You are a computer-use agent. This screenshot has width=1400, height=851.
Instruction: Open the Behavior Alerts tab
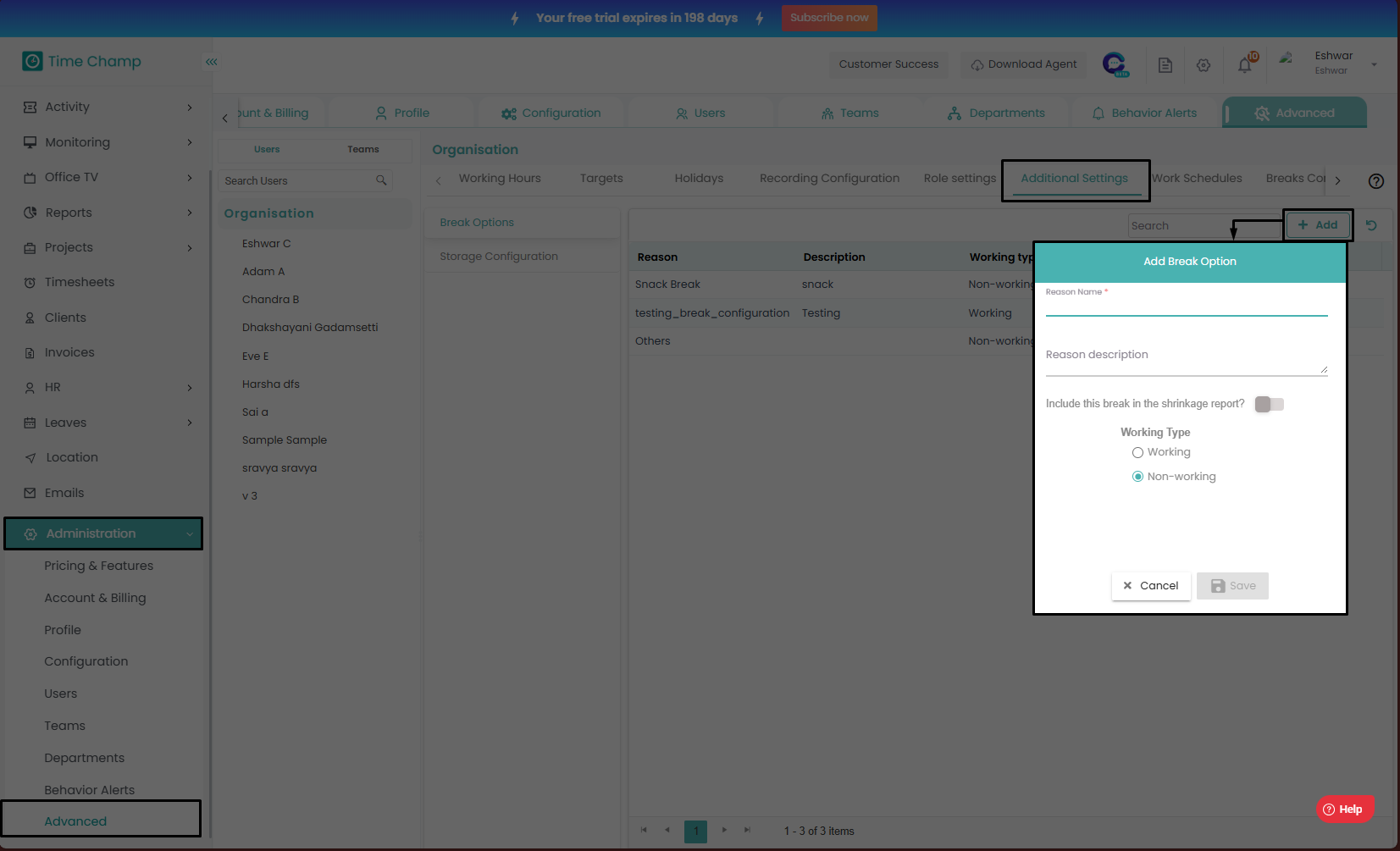click(1144, 113)
